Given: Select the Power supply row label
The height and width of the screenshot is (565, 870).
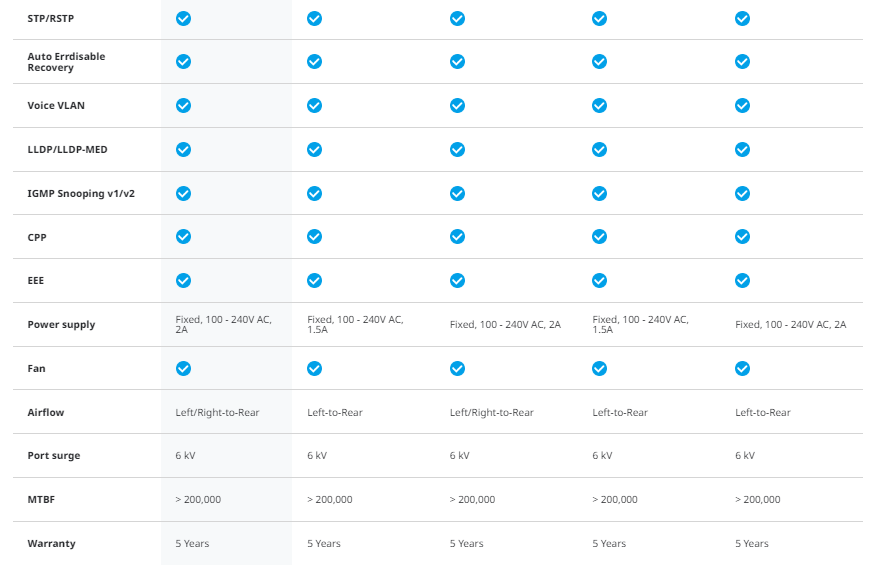Looking at the screenshot, I should 61,325.
